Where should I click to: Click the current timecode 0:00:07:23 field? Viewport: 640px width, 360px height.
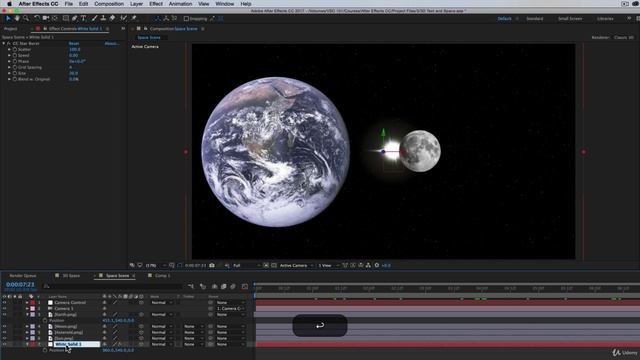tap(20, 284)
